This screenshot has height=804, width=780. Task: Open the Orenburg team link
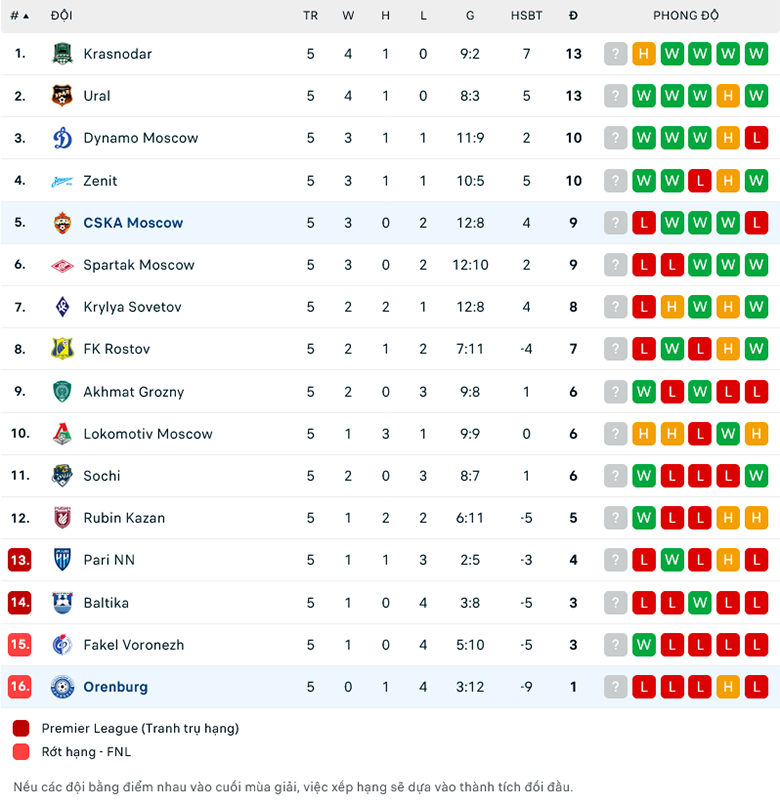click(x=115, y=687)
